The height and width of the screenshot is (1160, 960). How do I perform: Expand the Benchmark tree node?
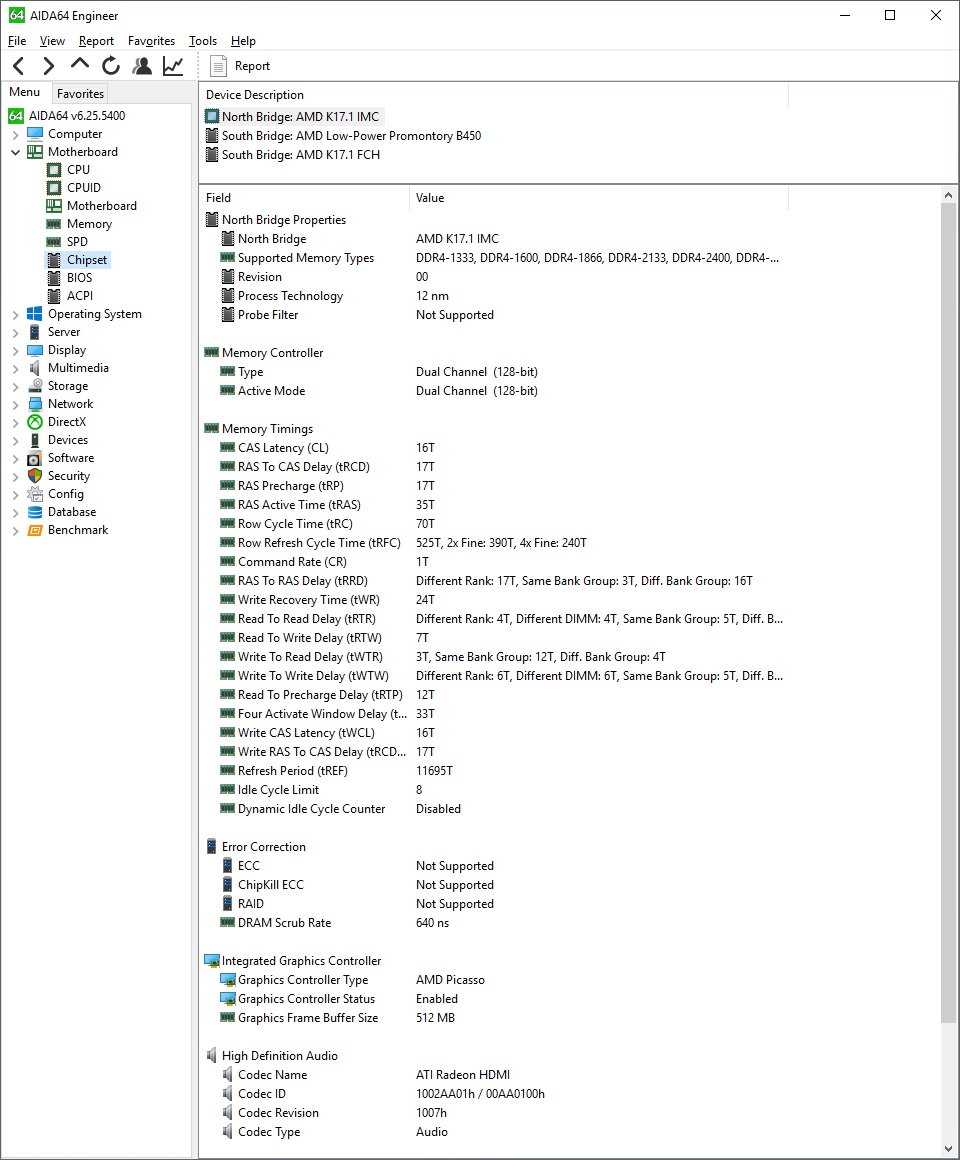[x=15, y=530]
